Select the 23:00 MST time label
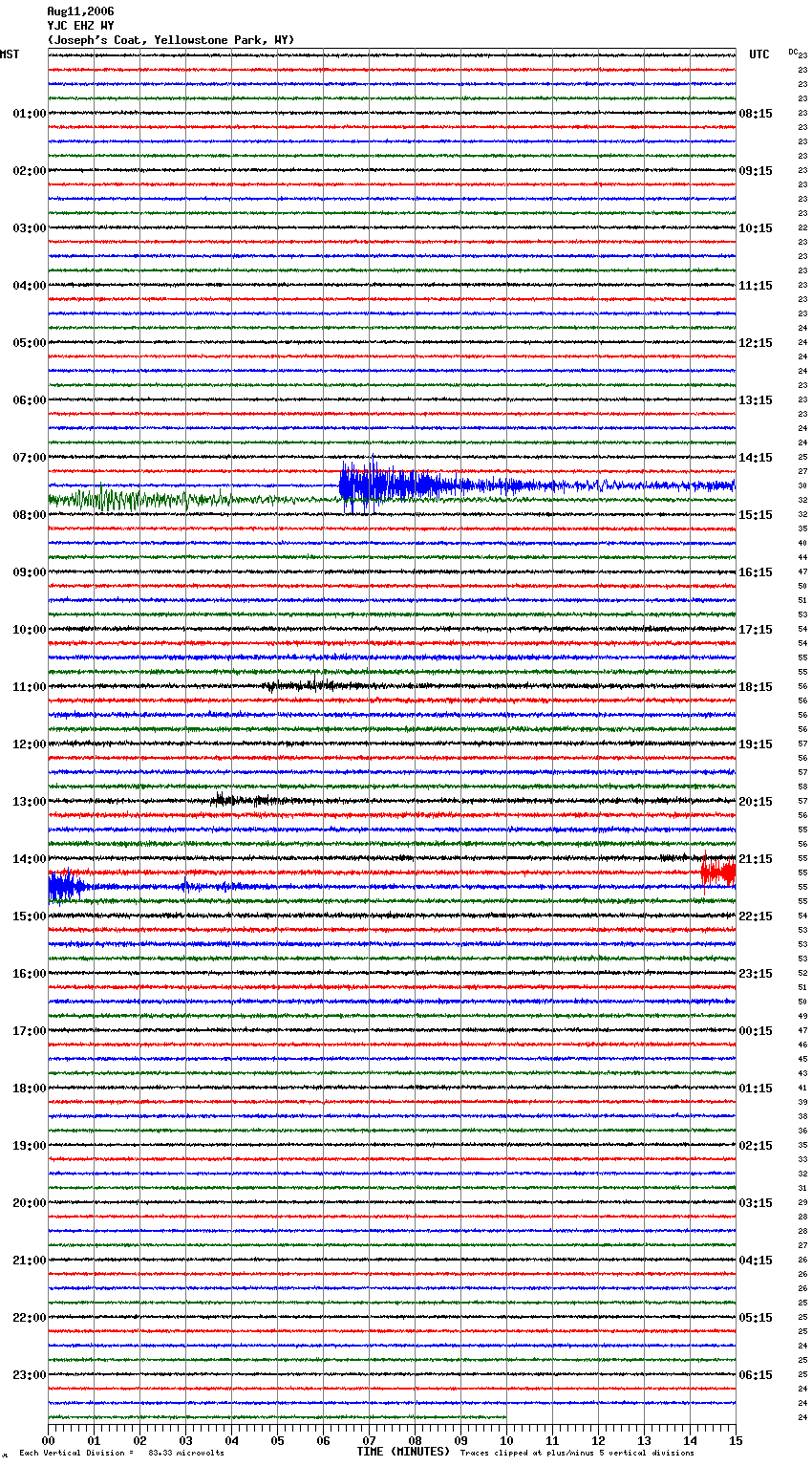This screenshot has width=812, height=1466. pos(29,1375)
